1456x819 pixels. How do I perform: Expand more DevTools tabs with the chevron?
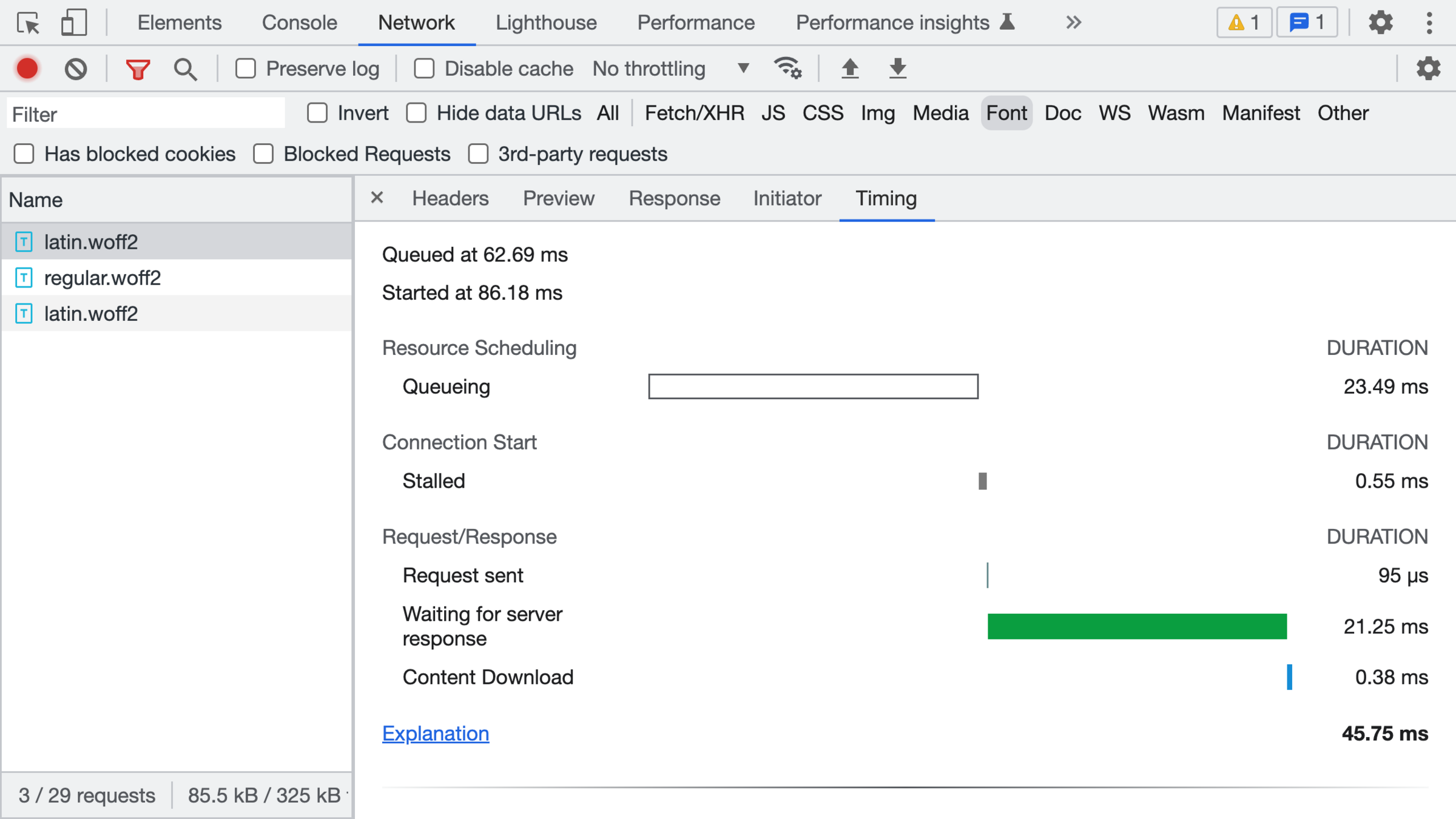pyautogui.click(x=1073, y=23)
